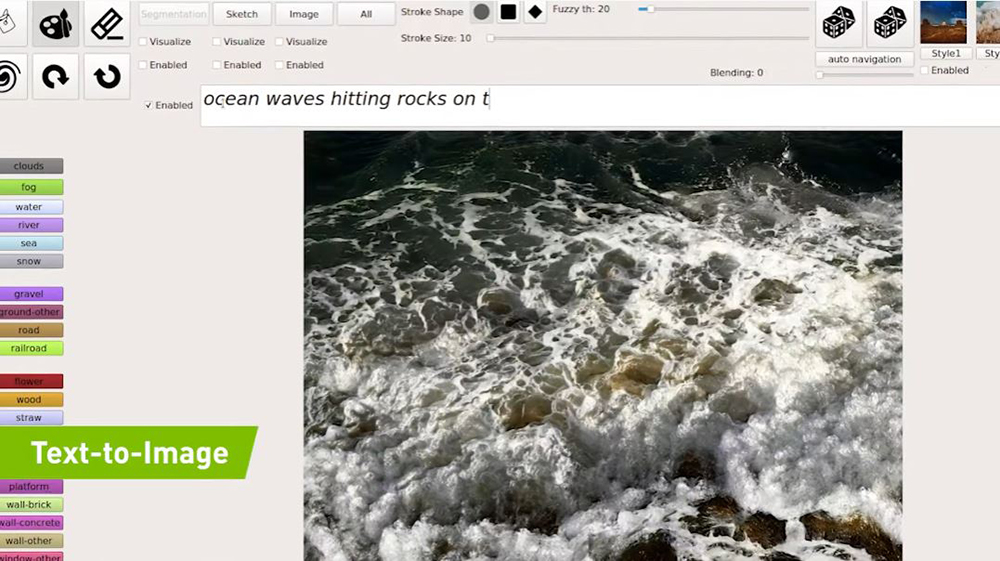
Task: Select the wood label
Action: (x=29, y=400)
